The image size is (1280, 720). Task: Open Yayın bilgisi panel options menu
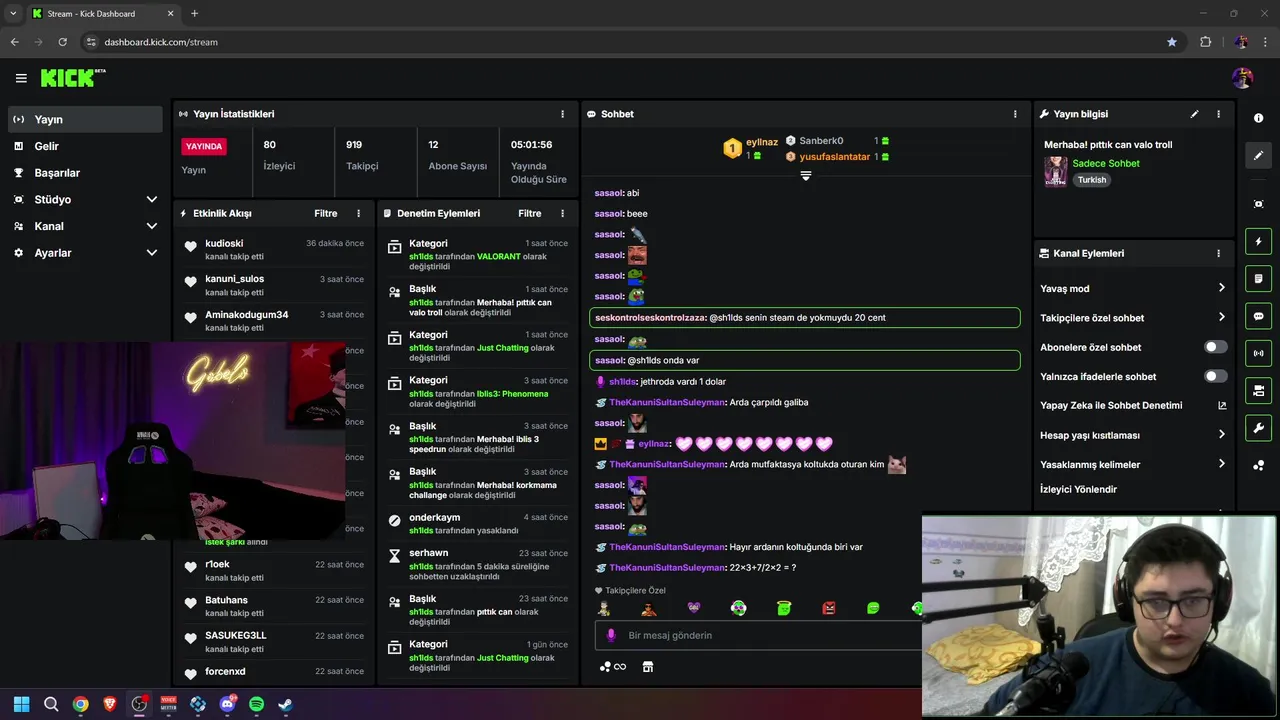(1218, 114)
